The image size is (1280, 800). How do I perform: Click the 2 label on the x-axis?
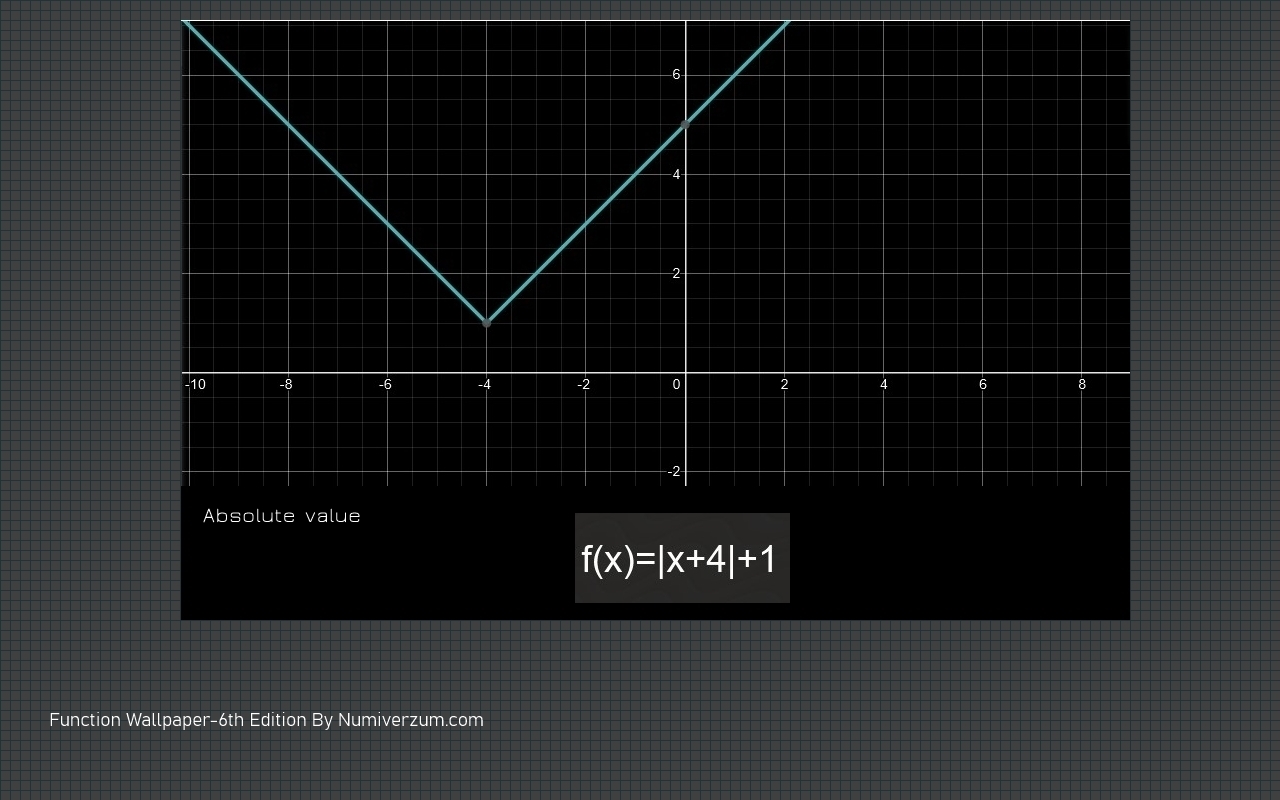tap(784, 385)
